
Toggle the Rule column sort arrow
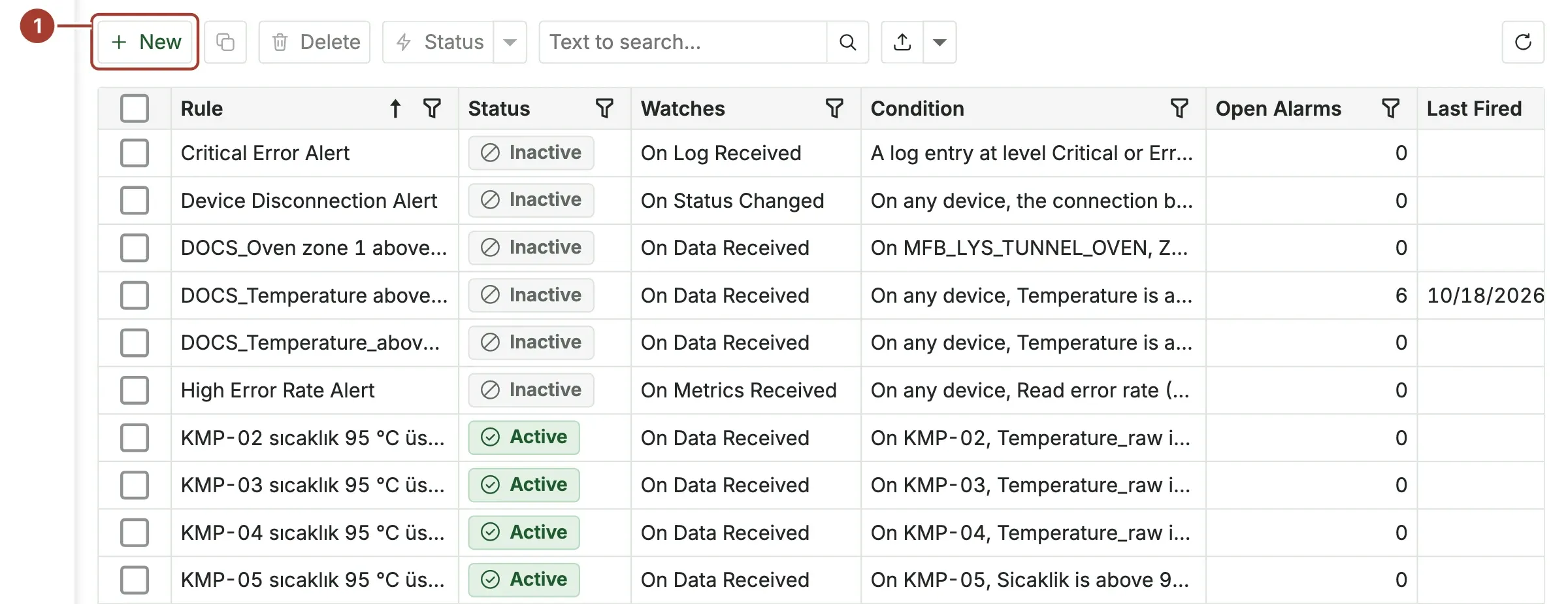395,109
